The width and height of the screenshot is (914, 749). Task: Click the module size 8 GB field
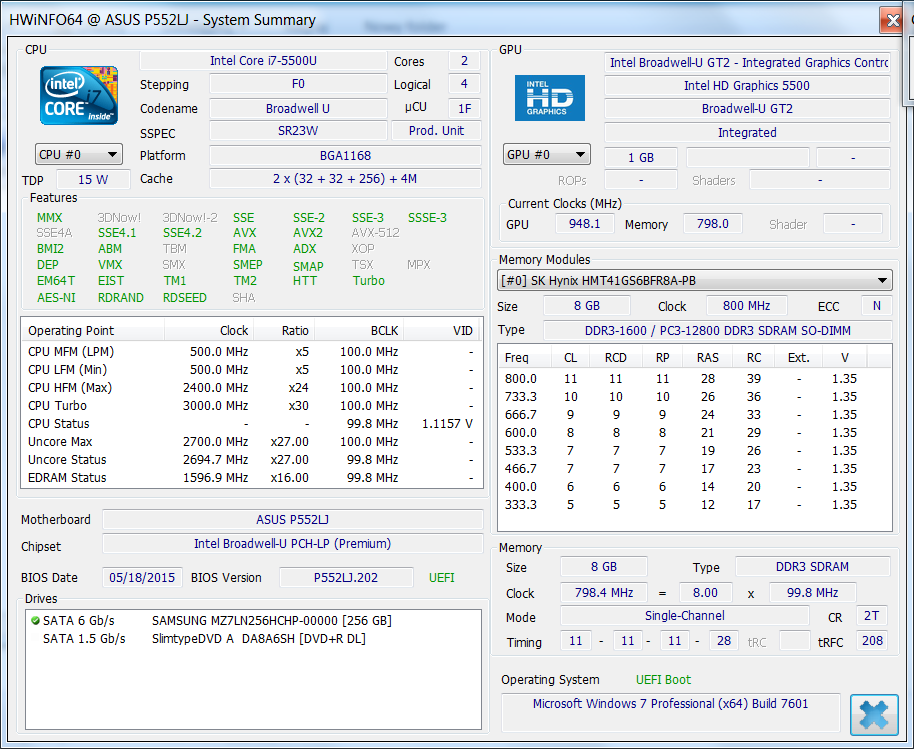tap(586, 306)
